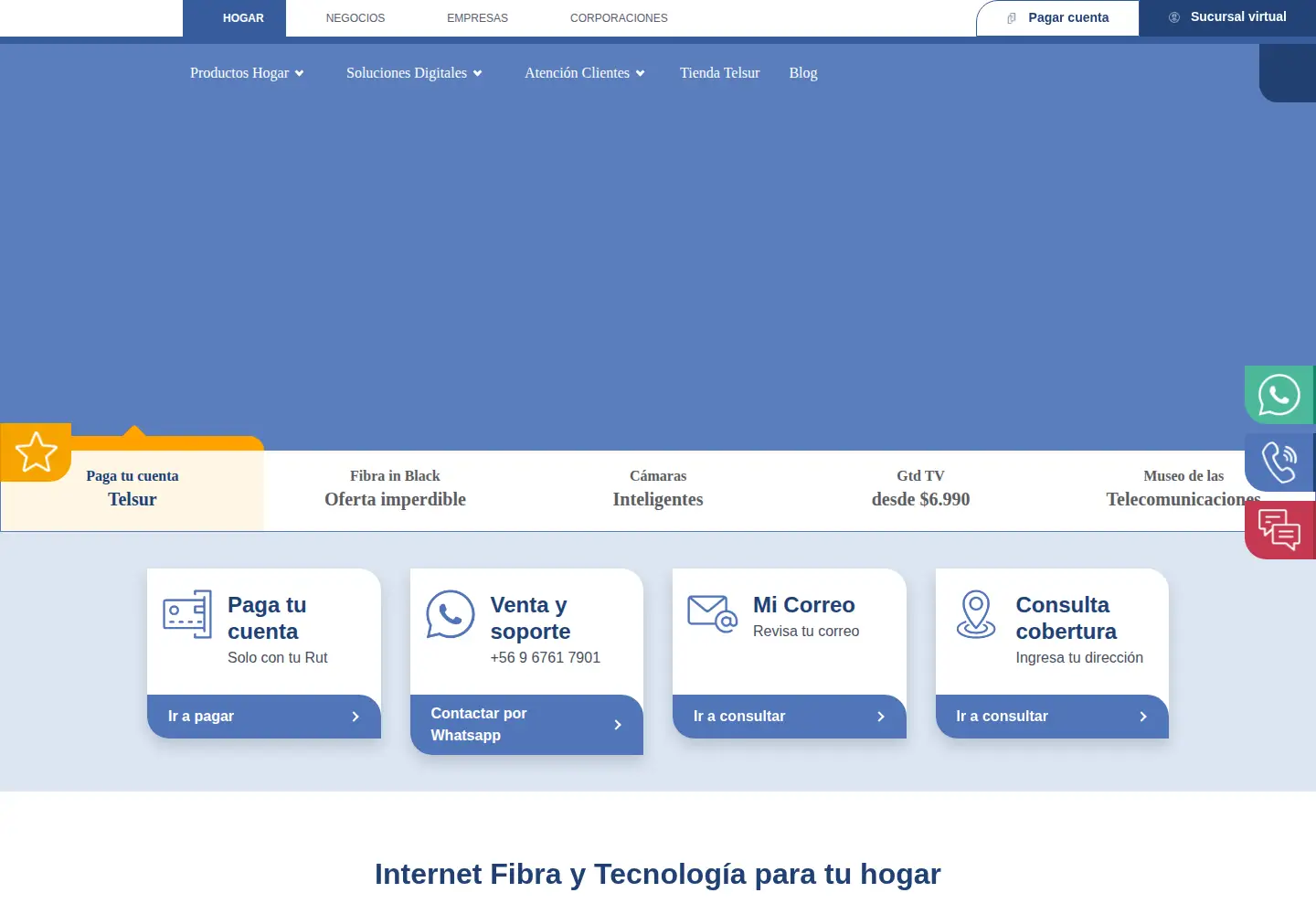Click the location pin icon beside Consulta cobertura
This screenshot has width=1316, height=914.
975,614
